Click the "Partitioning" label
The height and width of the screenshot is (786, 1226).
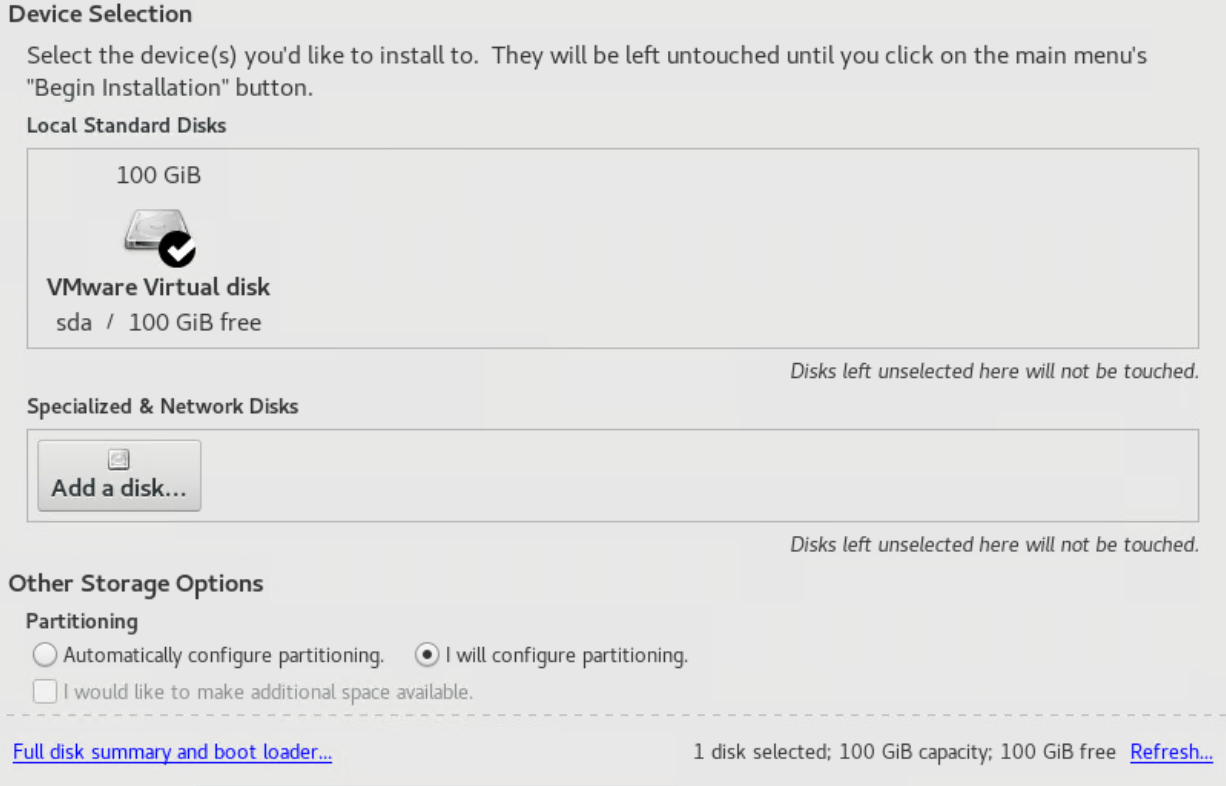click(82, 621)
